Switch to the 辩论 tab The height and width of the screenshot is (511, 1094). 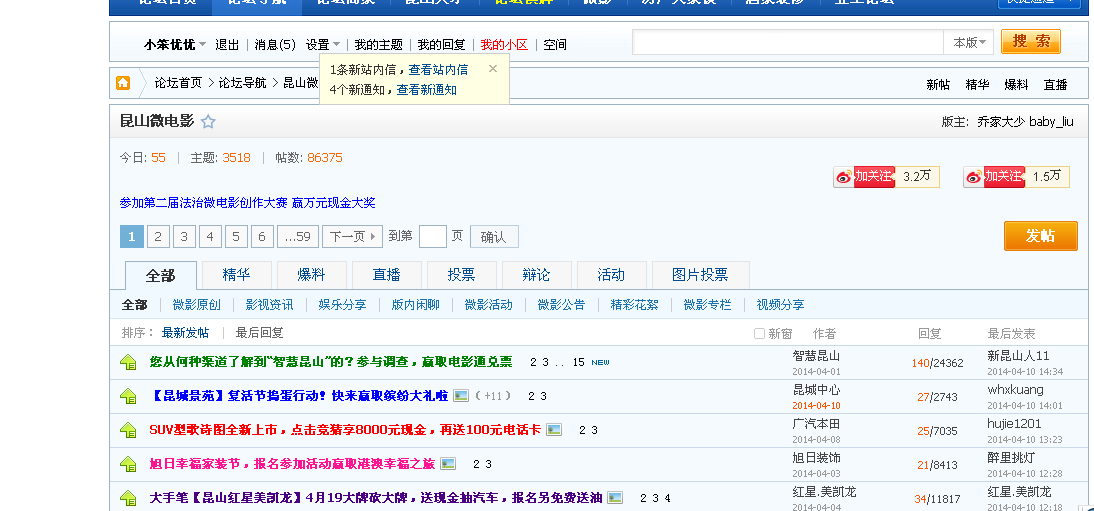tap(537, 275)
